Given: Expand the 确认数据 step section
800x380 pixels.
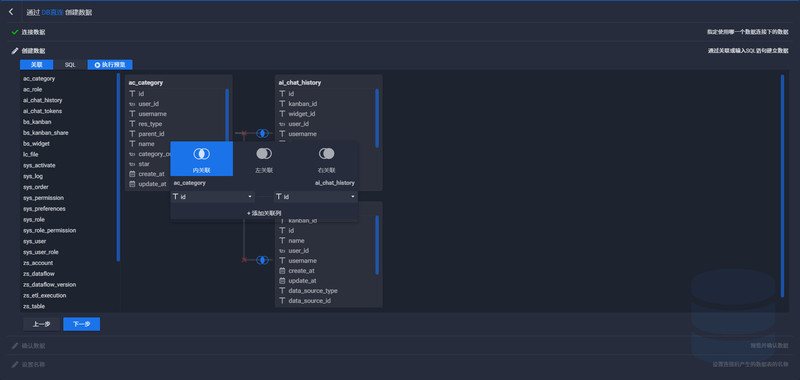Looking at the screenshot, I should (34, 346).
